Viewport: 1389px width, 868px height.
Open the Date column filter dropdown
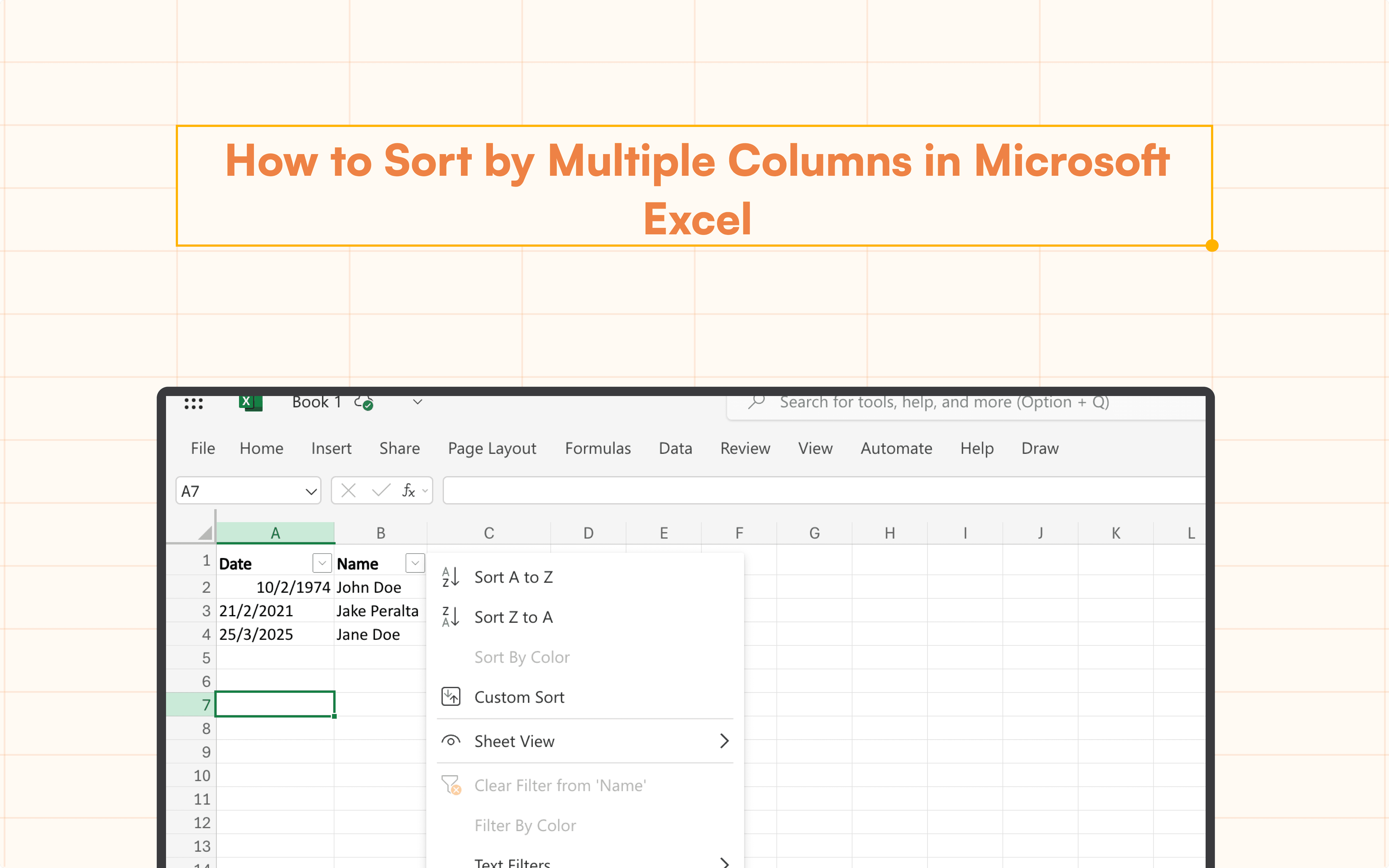(x=322, y=563)
